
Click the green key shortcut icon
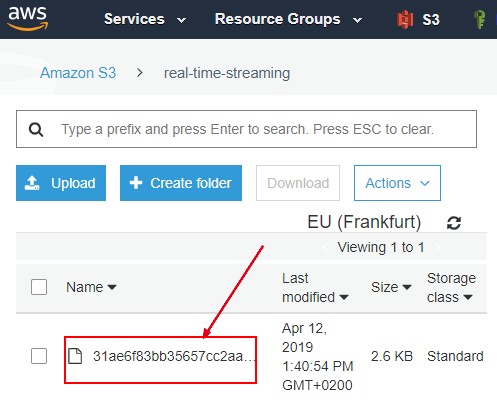point(480,19)
